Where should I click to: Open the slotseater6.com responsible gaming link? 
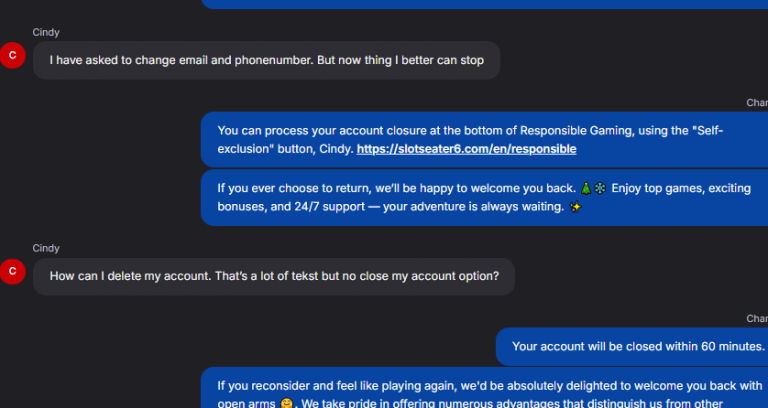(x=466, y=149)
